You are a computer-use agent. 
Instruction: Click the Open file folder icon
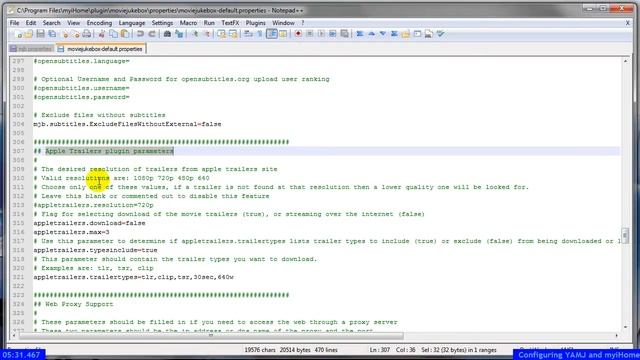point(29,34)
